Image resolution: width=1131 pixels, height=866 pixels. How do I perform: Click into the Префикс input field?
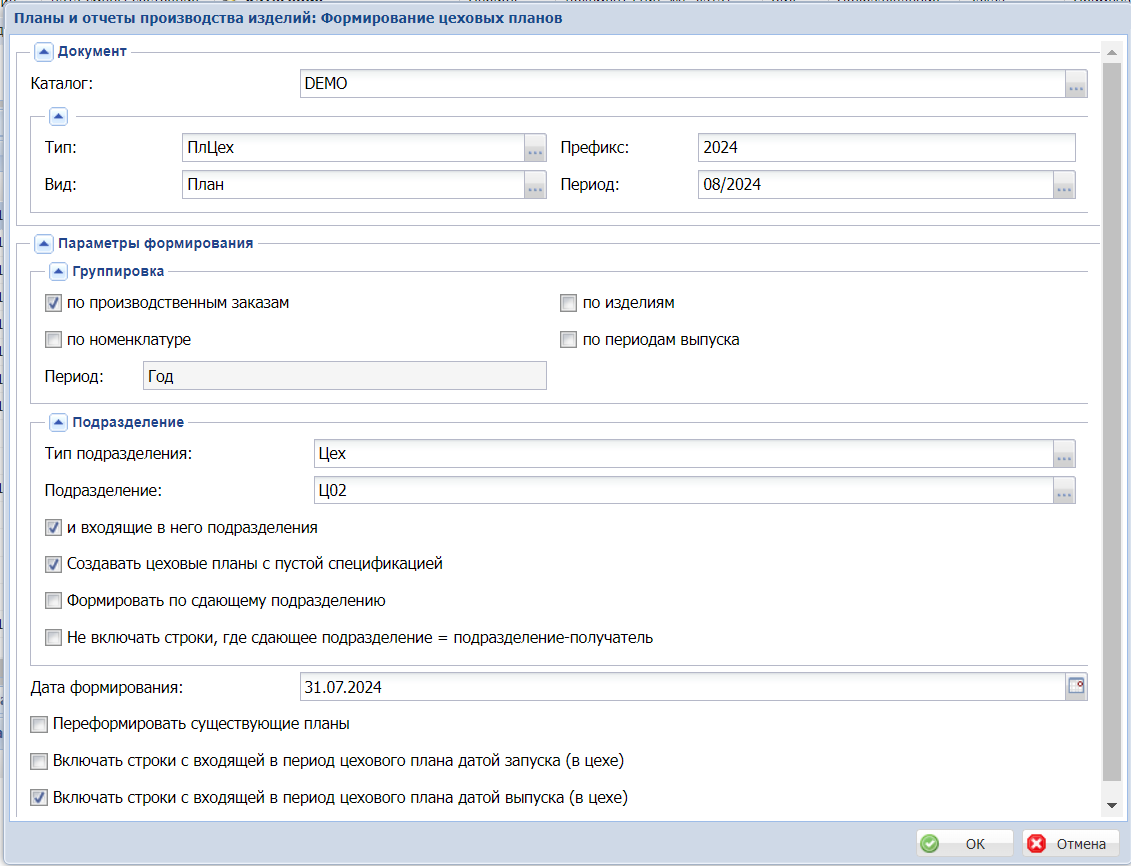886,148
